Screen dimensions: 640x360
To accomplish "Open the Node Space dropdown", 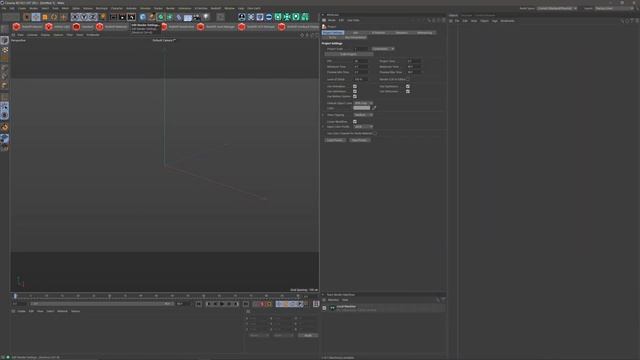I will [x=557, y=8].
